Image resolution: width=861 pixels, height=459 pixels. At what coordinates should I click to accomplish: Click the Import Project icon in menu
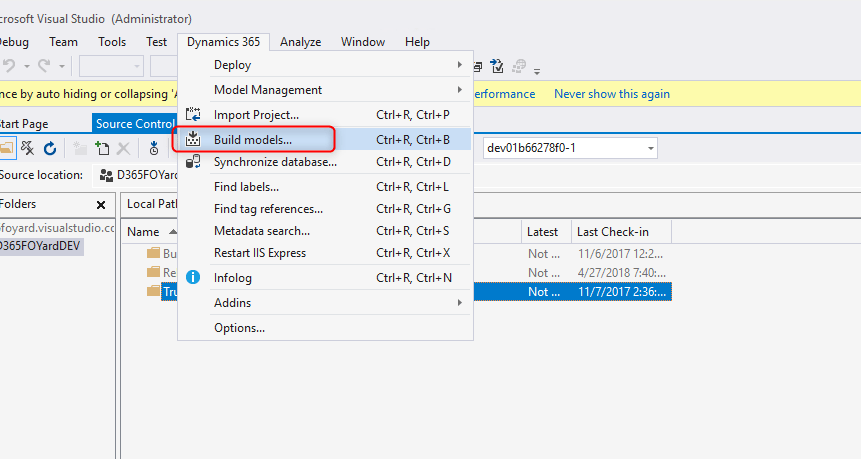pos(194,115)
